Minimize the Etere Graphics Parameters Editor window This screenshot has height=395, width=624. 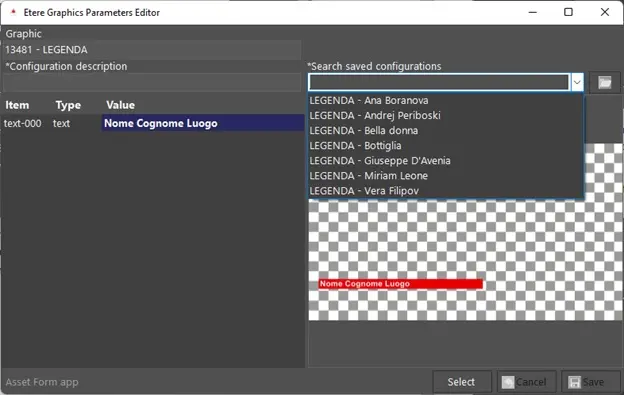532,12
